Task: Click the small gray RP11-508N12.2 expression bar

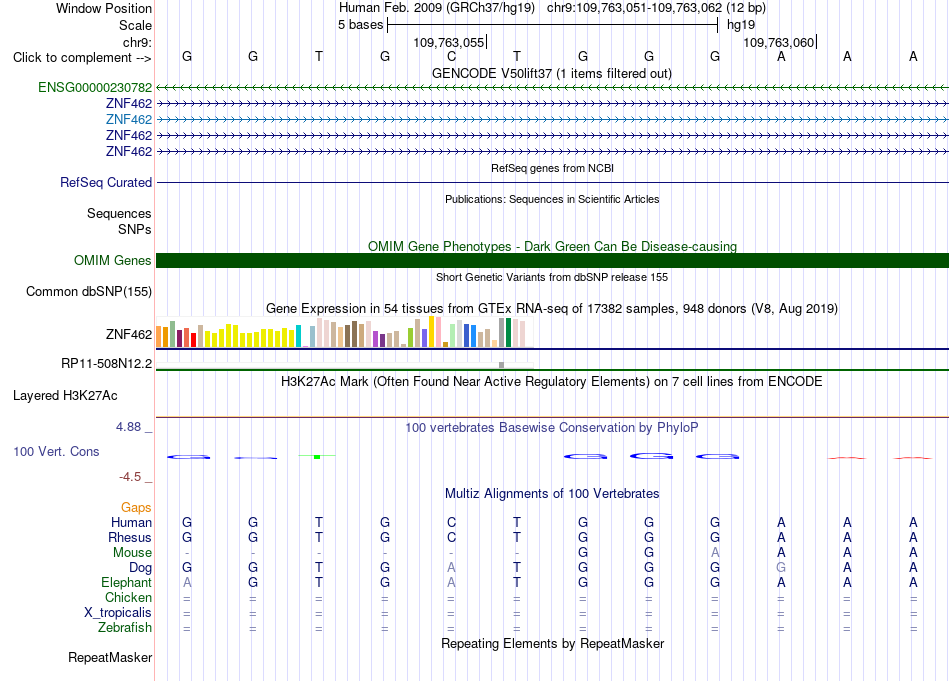Action: click(x=501, y=365)
